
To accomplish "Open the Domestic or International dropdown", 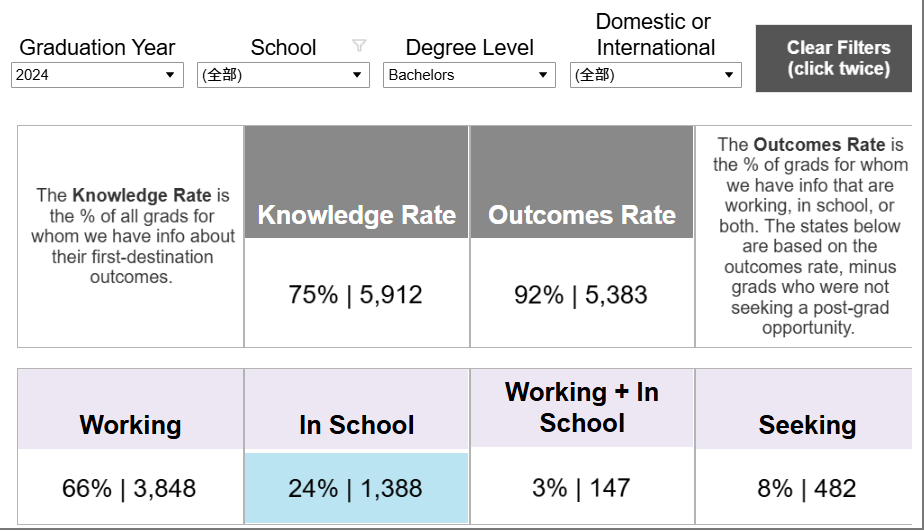I will [655, 75].
